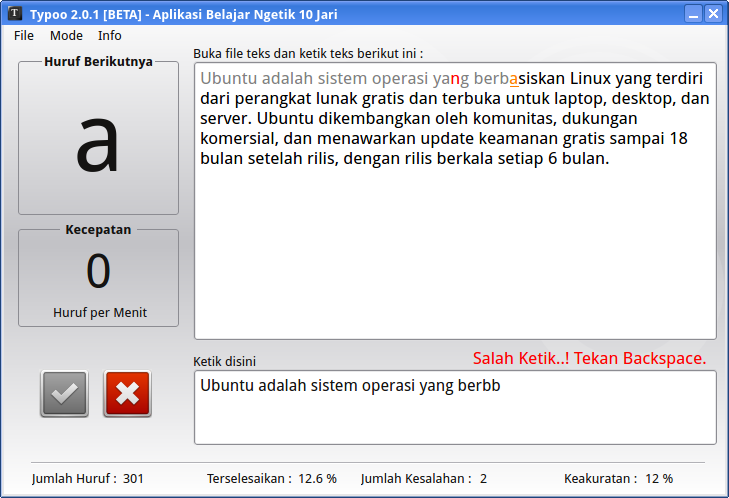
Task: Click the 'Keakuratan : 12 %' status
Action: click(x=619, y=479)
